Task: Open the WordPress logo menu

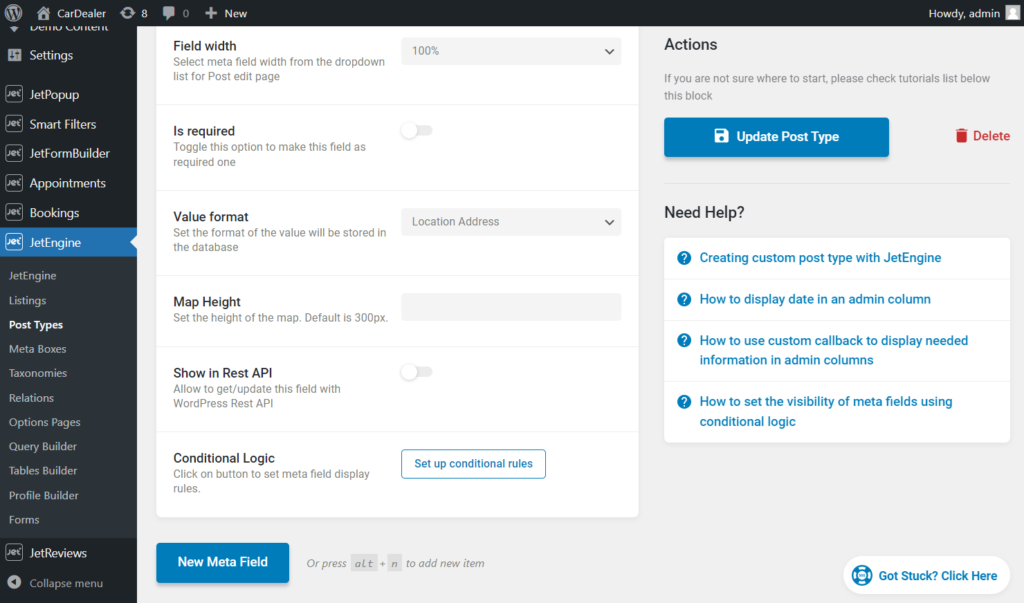Action: coord(13,12)
